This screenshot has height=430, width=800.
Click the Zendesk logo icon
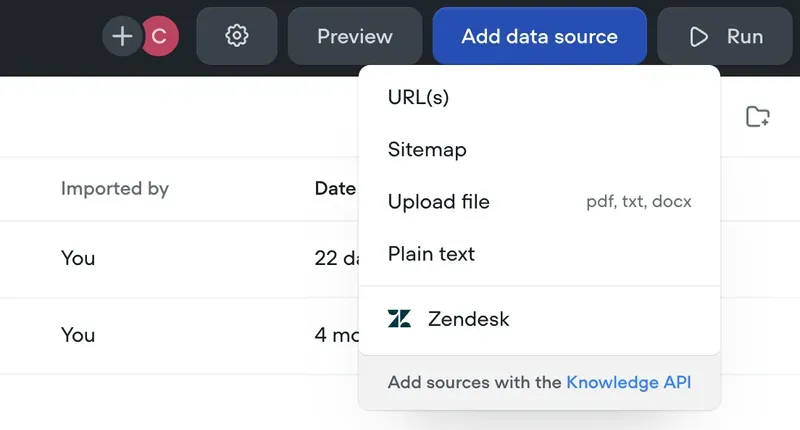tap(399, 319)
